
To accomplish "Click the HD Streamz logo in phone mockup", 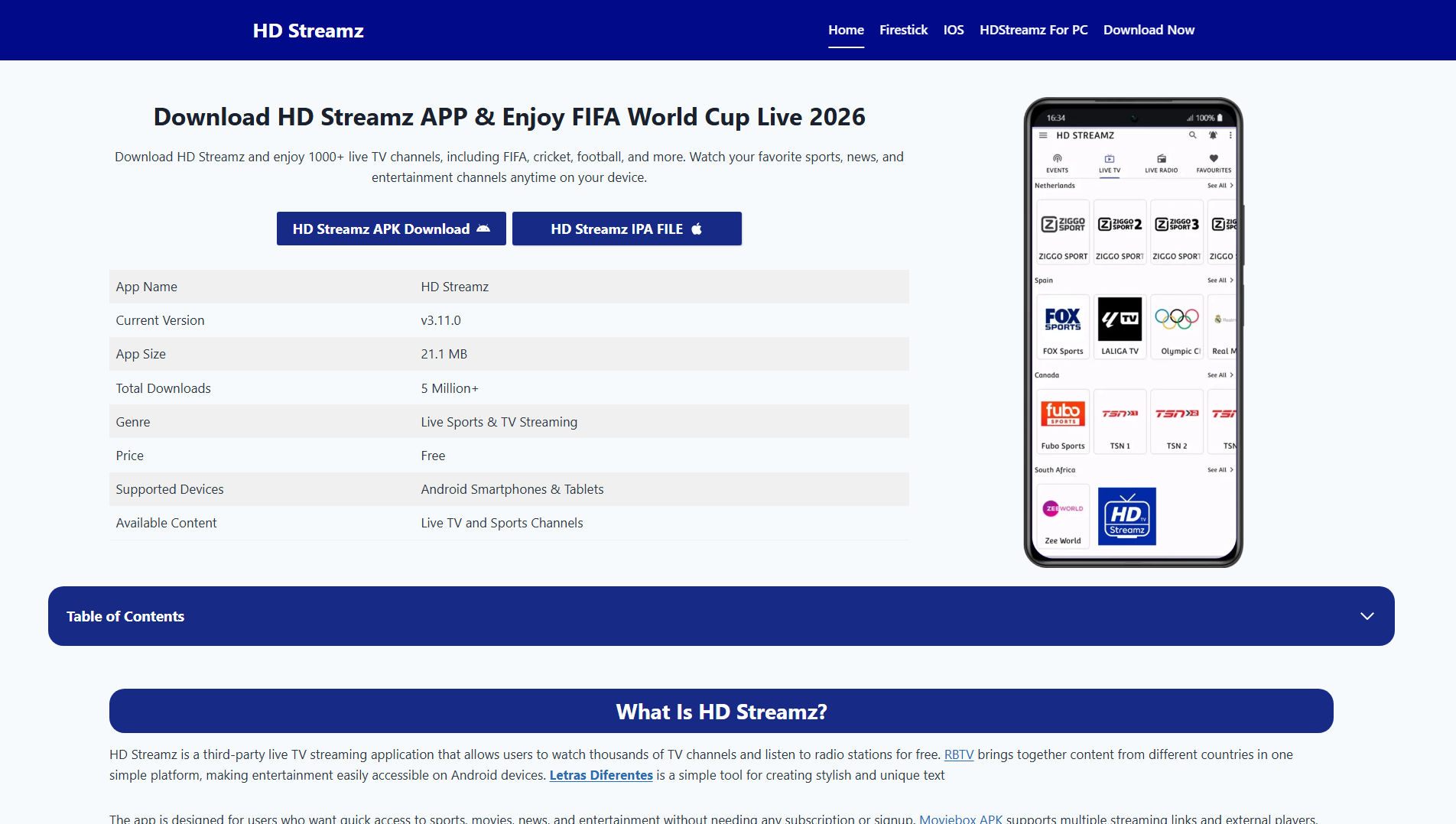I will coord(1127,517).
